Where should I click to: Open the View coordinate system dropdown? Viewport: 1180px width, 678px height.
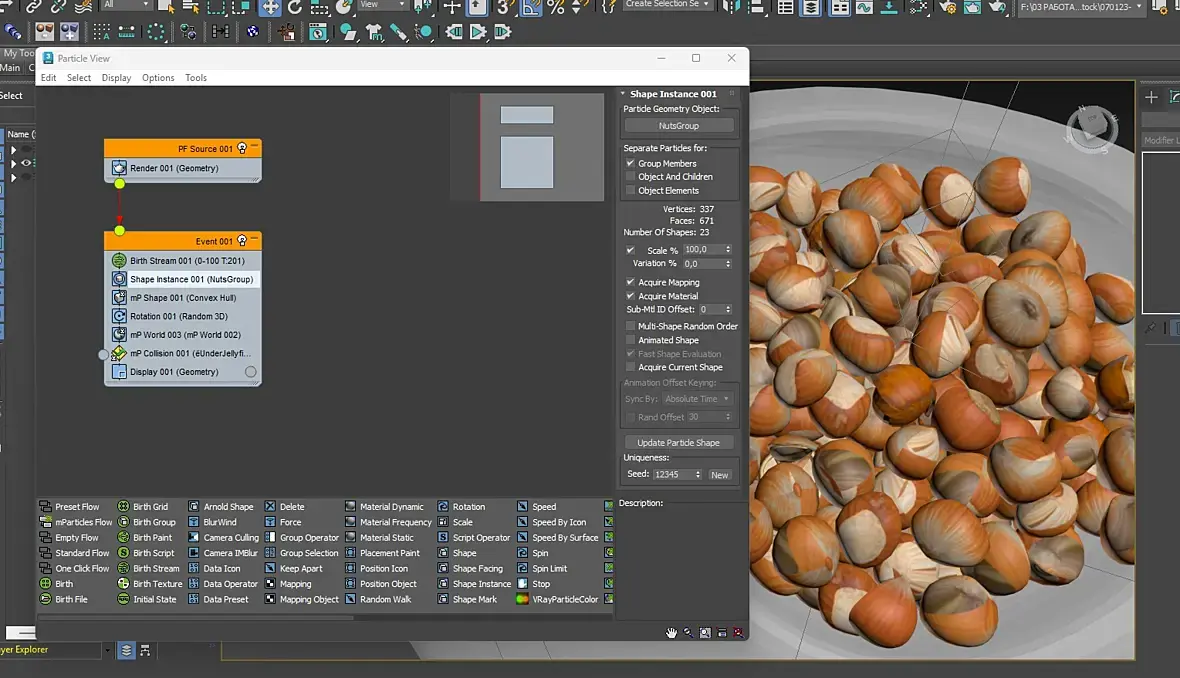coord(381,5)
